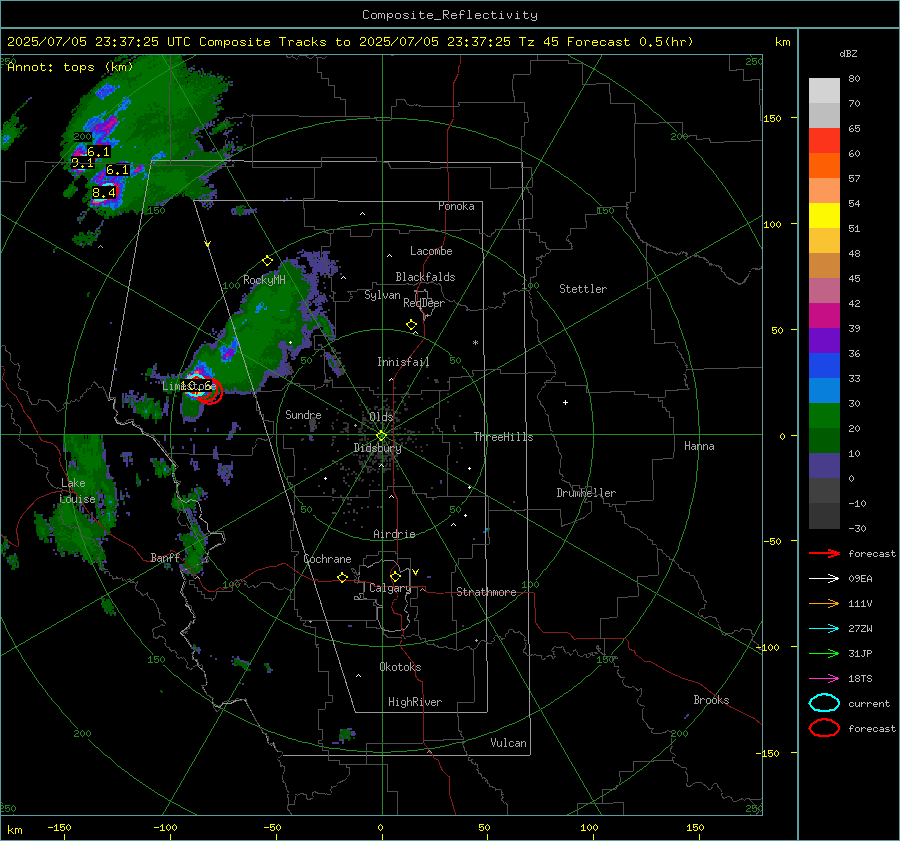Click the white plus marker west of Hanna
Image resolution: width=900 pixels, height=841 pixels.
(565, 402)
